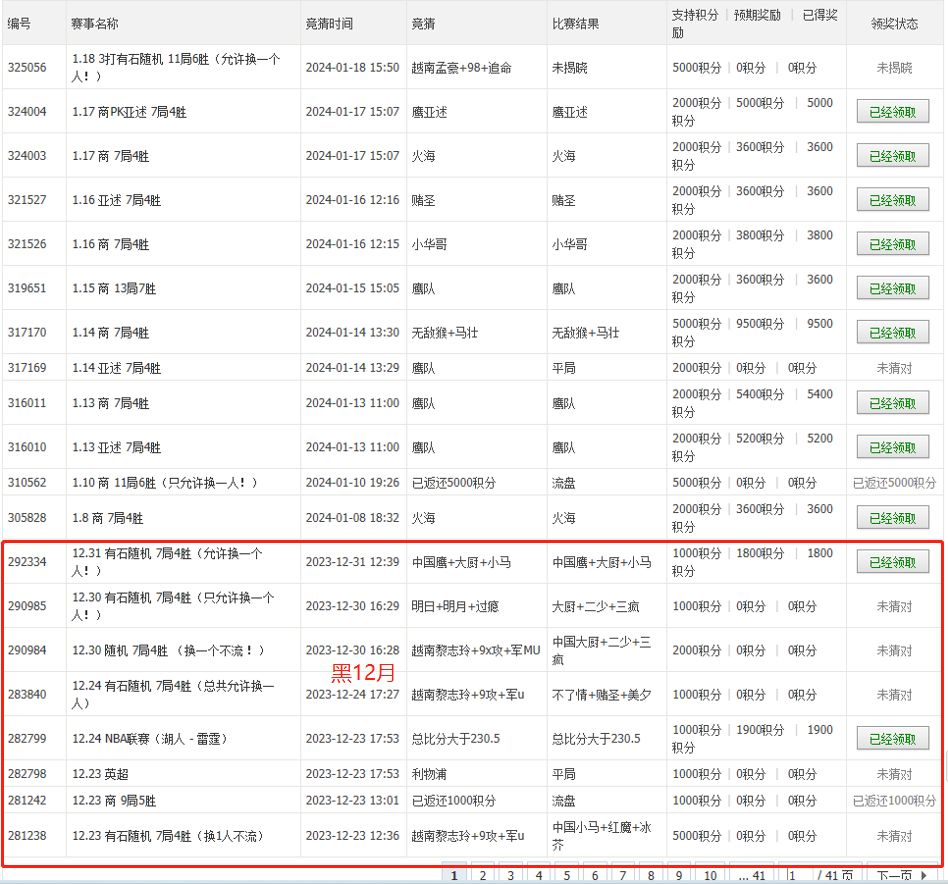Click the 竞猜时间 column header
Screen dimensions: 948x884
[329, 23]
